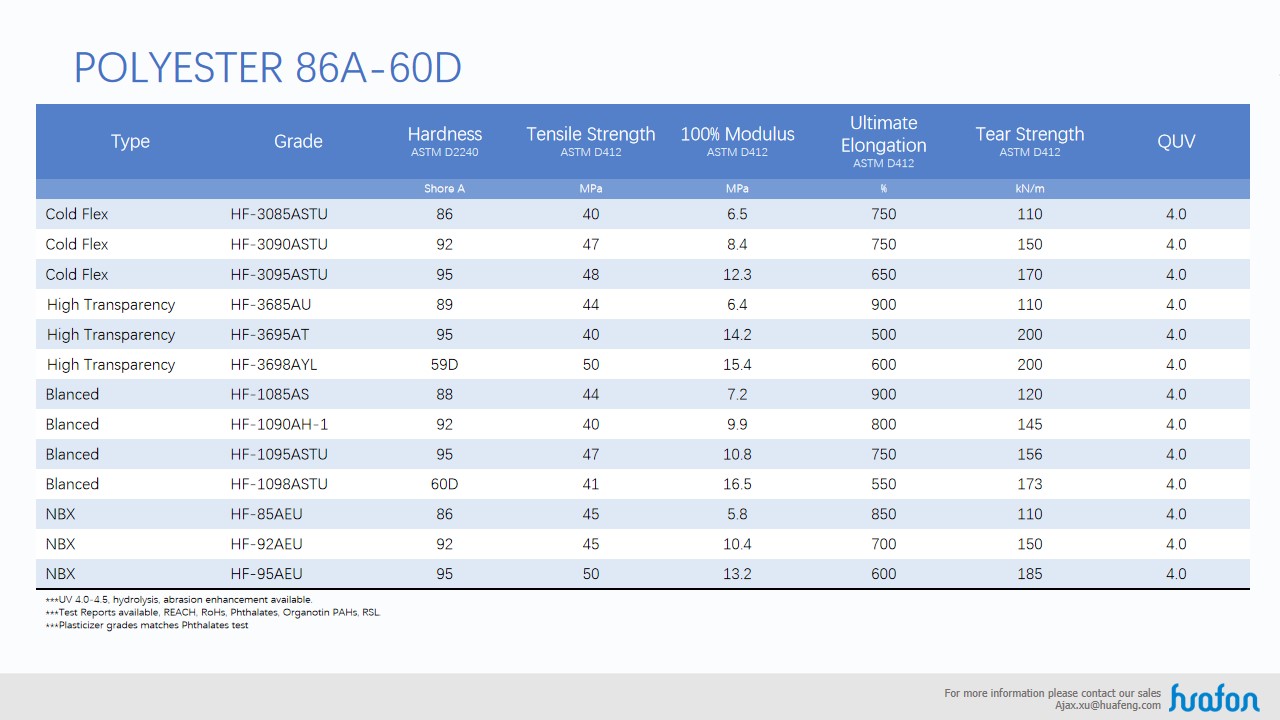1280x720 pixels.
Task: Click the 'POLYESTER 86A-60D' slide title
Action: (268, 67)
